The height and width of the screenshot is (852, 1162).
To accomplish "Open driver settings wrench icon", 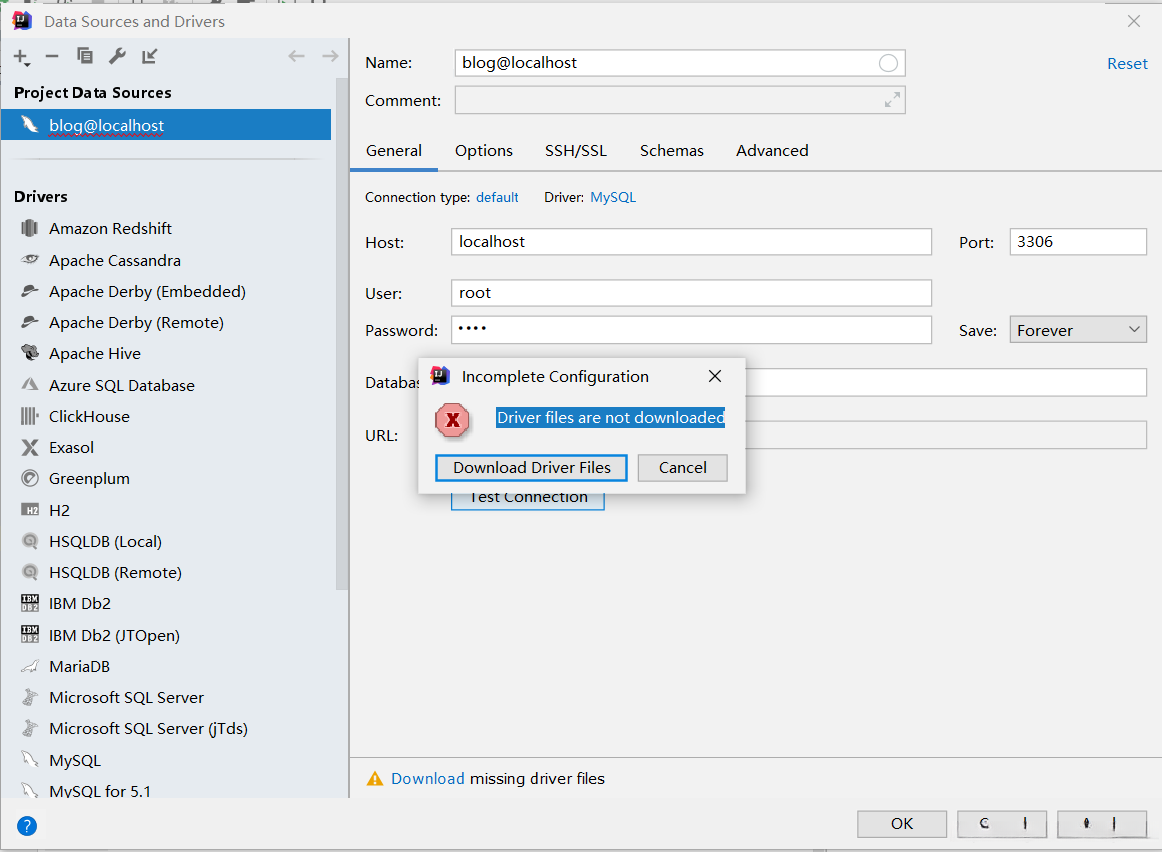I will [117, 57].
